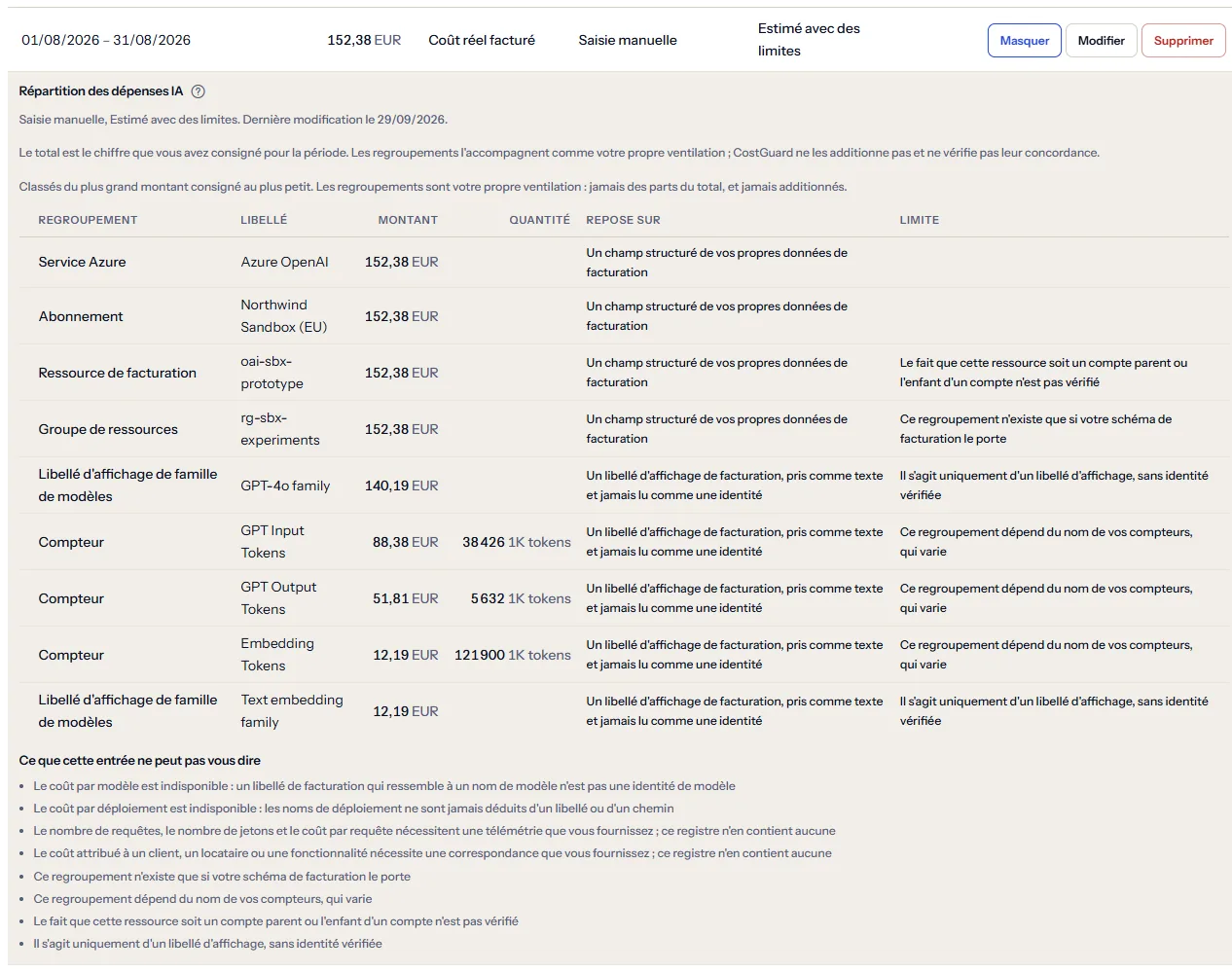Click the Embedding Tokens label
1232x972 pixels.
277,655
